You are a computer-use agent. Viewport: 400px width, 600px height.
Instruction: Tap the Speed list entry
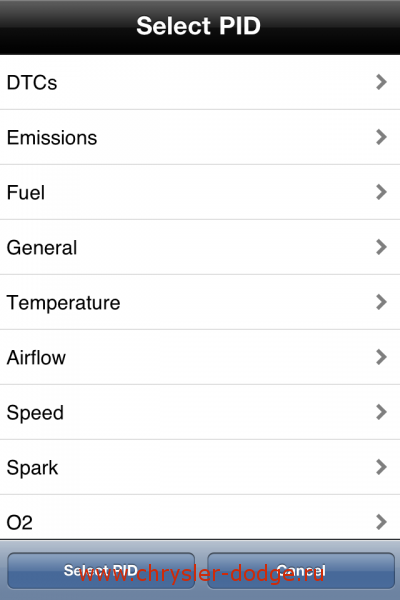(200, 412)
